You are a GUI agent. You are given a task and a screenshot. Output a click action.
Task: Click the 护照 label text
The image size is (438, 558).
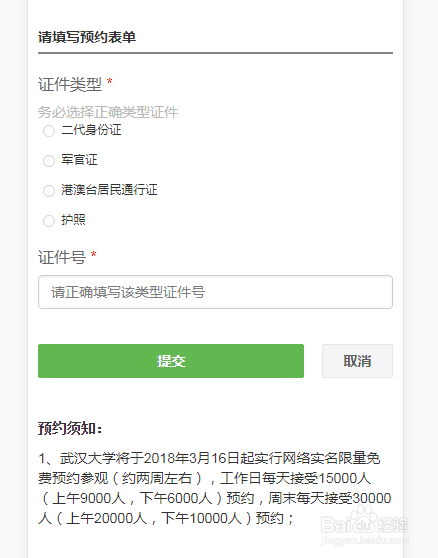73,220
